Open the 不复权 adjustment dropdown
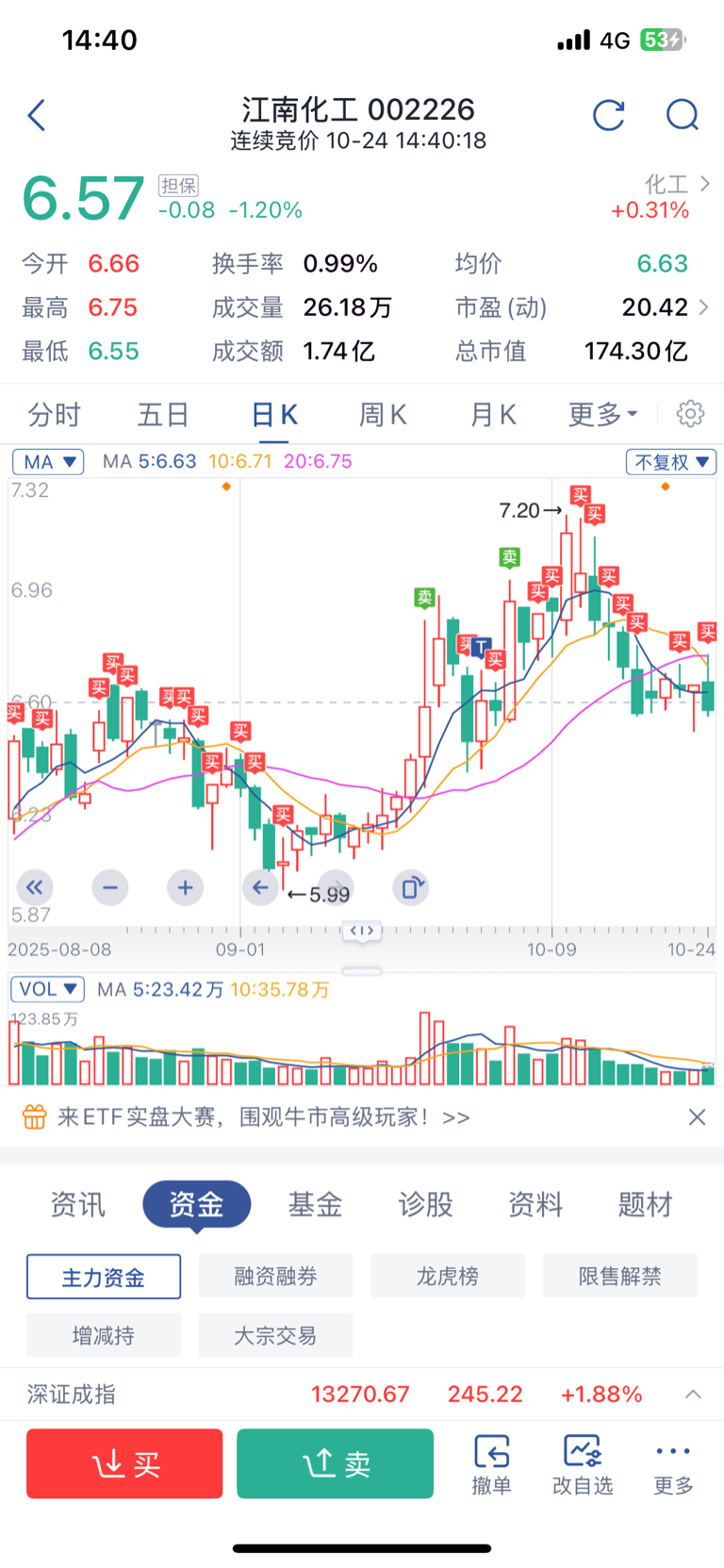 (670, 462)
